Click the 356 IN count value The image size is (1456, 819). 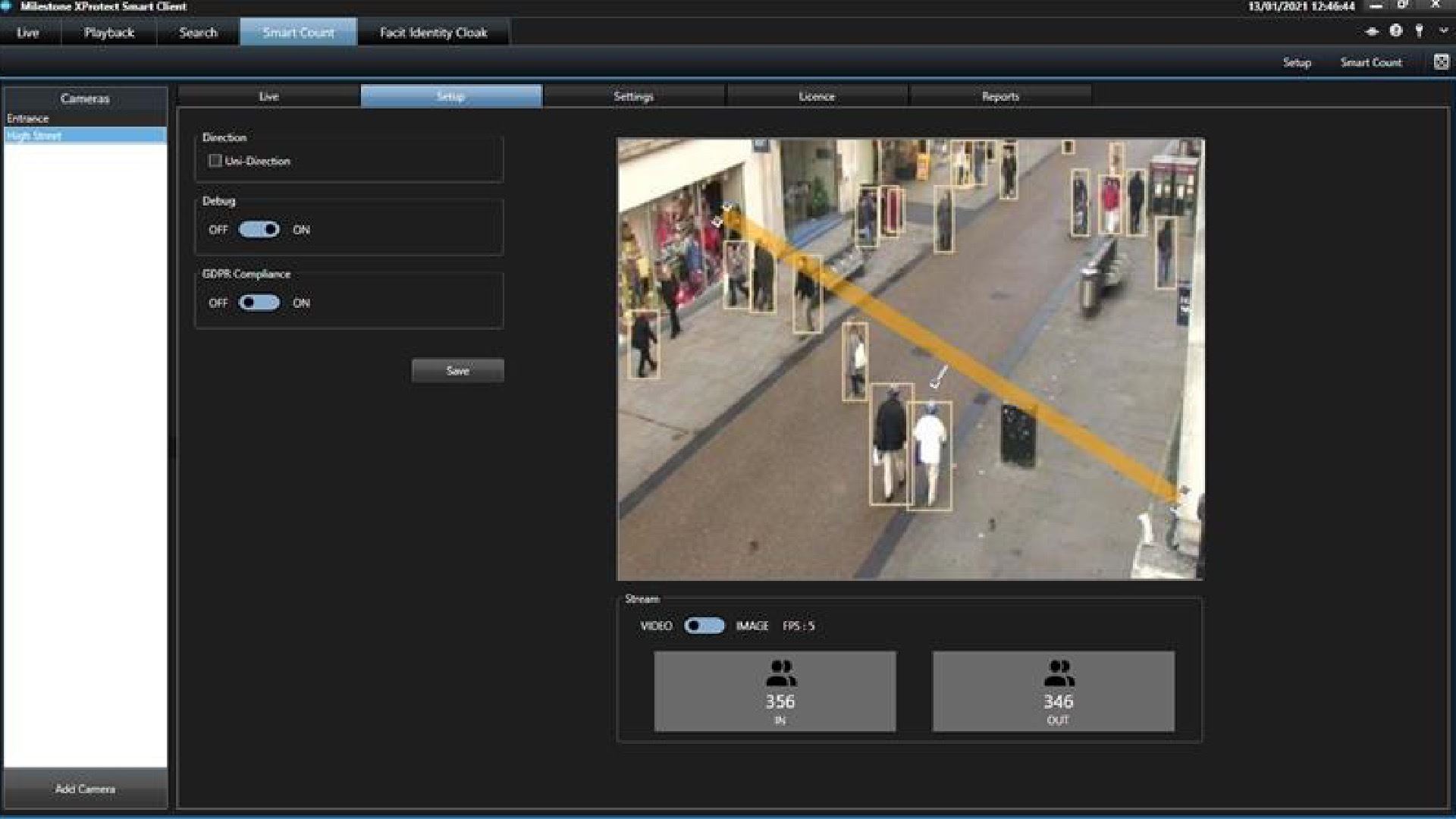pyautogui.click(x=780, y=702)
